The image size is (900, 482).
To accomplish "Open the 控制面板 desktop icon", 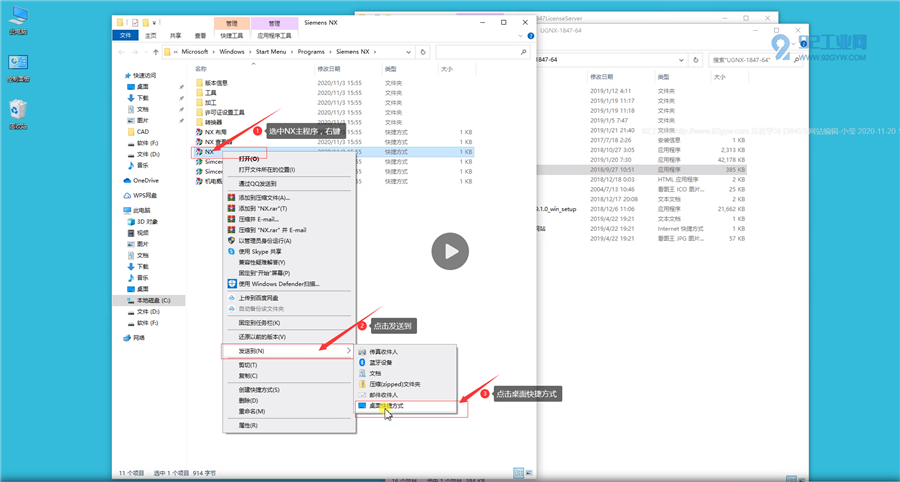I will (x=18, y=68).
